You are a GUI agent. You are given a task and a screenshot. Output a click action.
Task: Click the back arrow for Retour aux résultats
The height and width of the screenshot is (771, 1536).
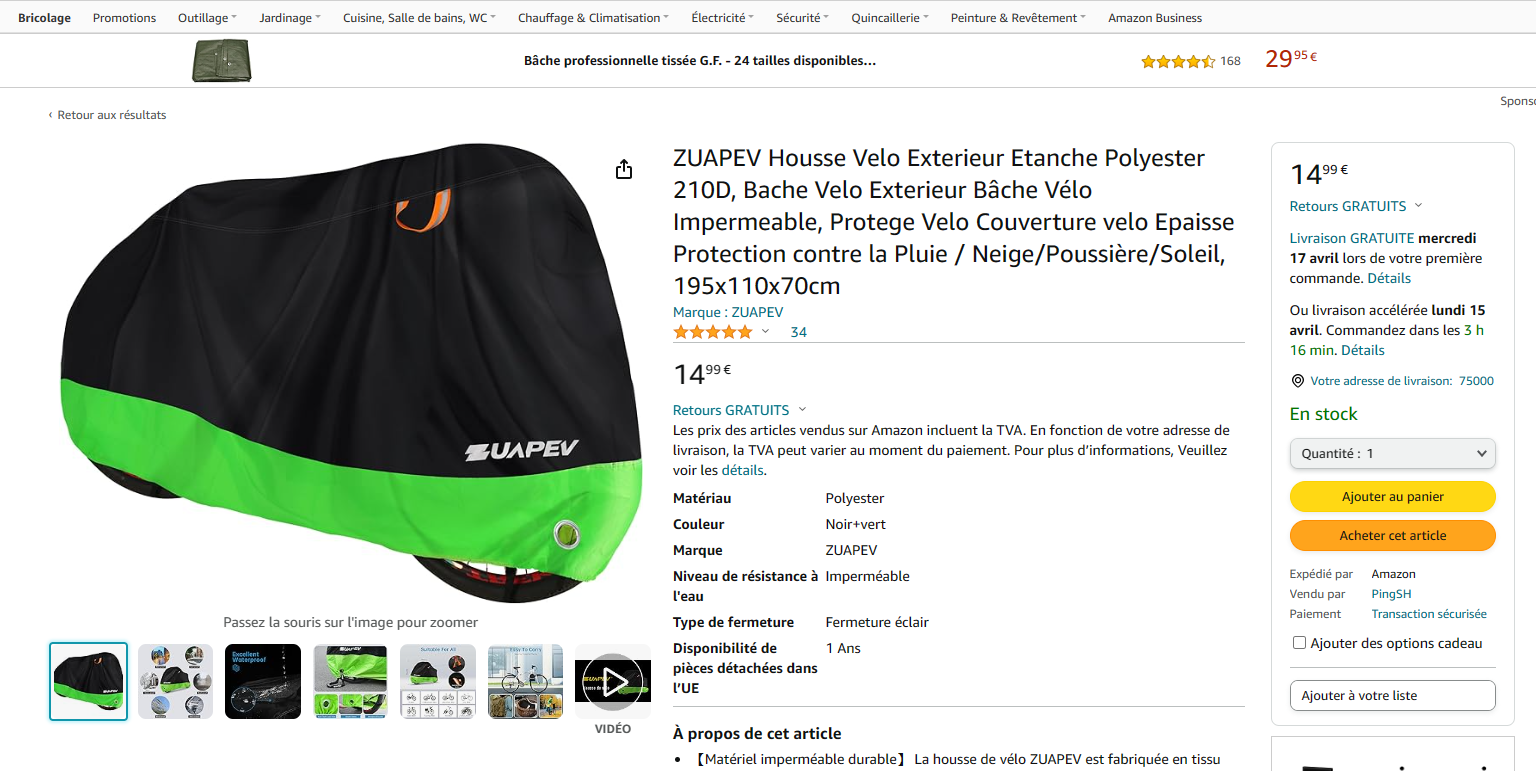[50, 116]
